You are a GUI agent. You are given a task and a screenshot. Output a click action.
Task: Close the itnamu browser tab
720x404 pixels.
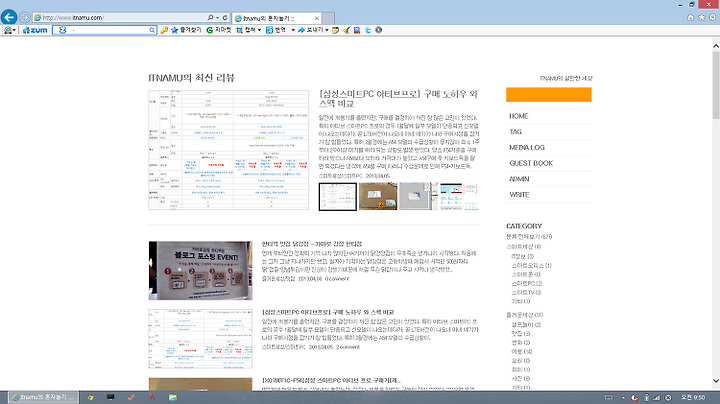pos(316,18)
